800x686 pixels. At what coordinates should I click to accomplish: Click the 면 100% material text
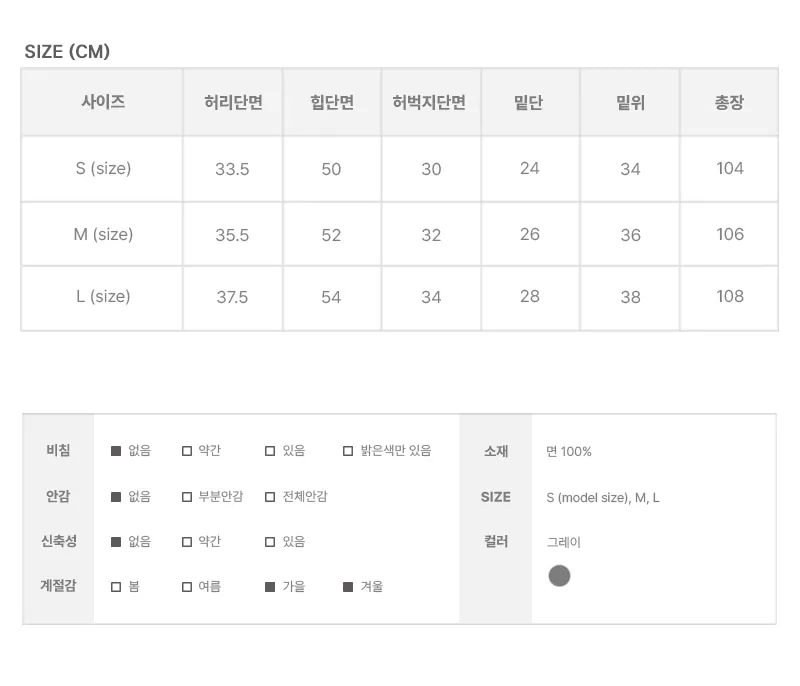[x=569, y=451]
